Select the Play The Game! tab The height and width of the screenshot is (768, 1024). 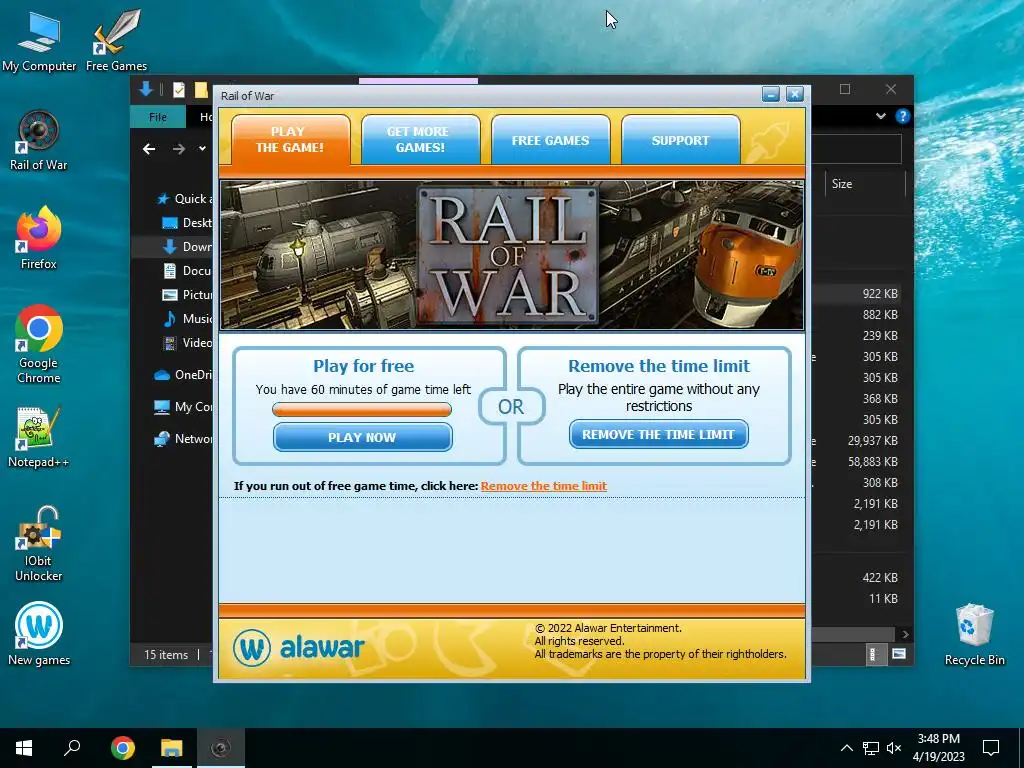(x=290, y=140)
